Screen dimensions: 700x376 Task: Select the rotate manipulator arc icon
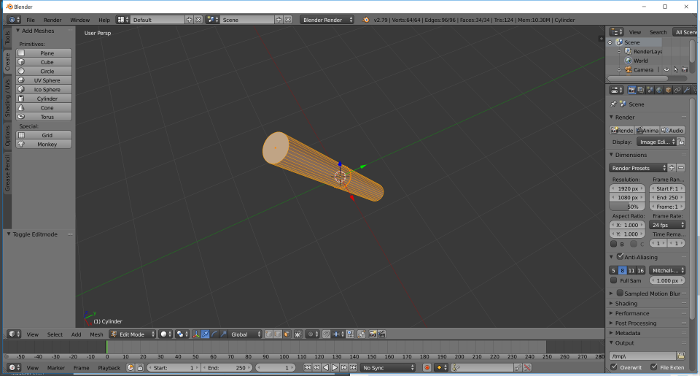(x=214, y=334)
